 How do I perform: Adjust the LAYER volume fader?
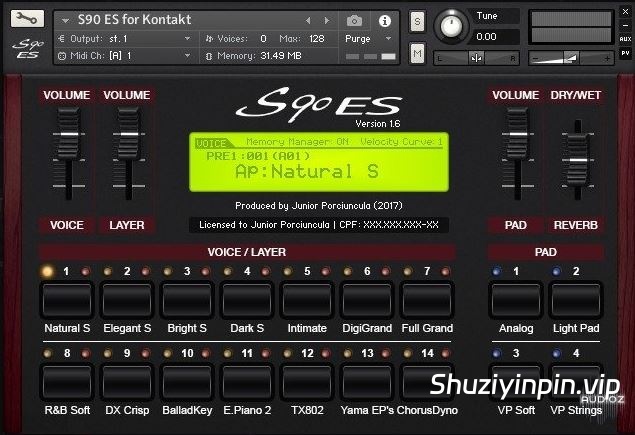click(129, 134)
